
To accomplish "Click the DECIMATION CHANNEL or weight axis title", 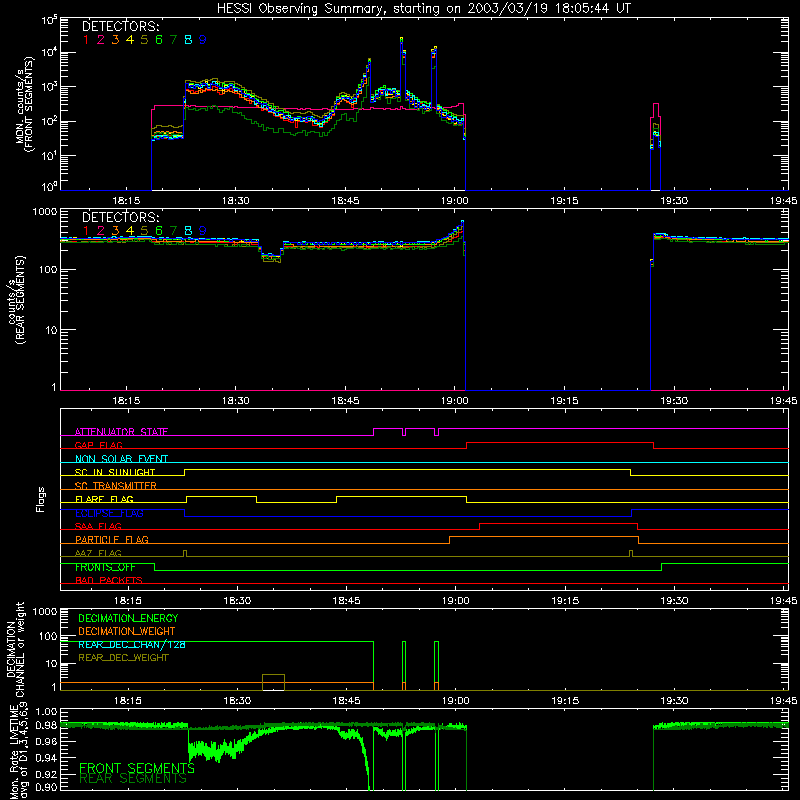I will pyautogui.click(x=15, y=649).
